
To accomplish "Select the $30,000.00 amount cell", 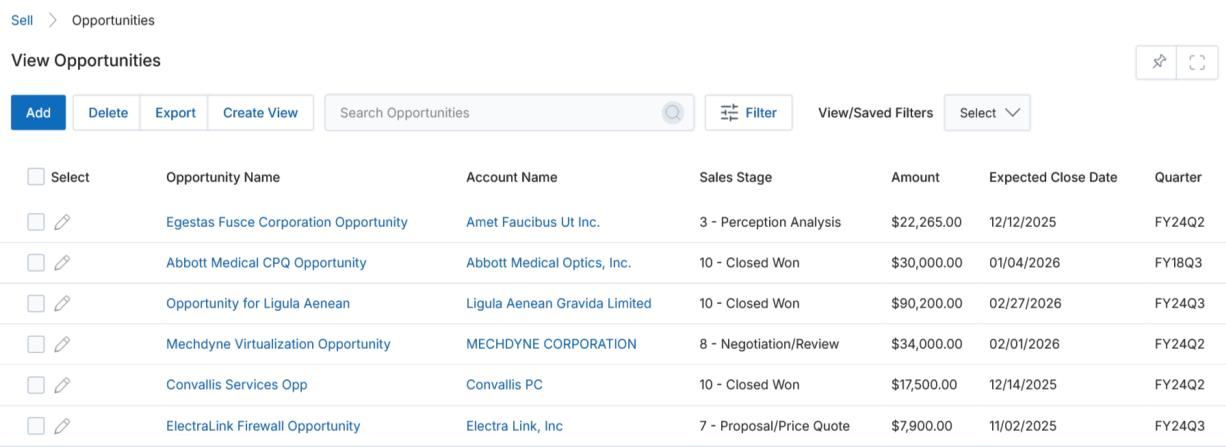I will 927,263.
